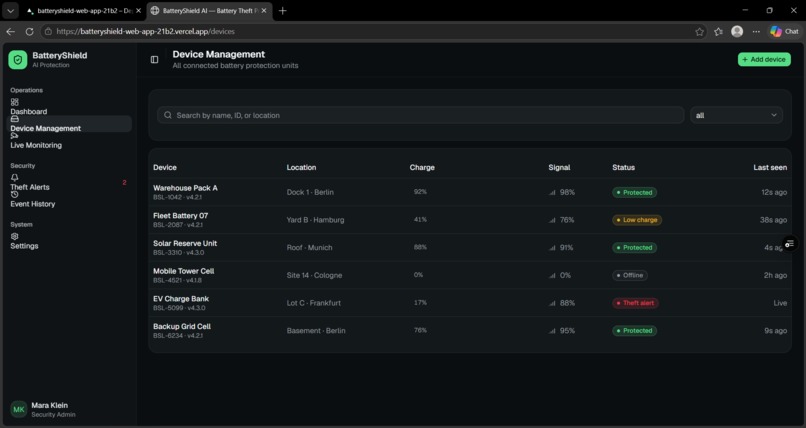Image resolution: width=806 pixels, height=428 pixels.
Task: Click the red '2' Theft Alerts count badge
Action: tap(124, 182)
